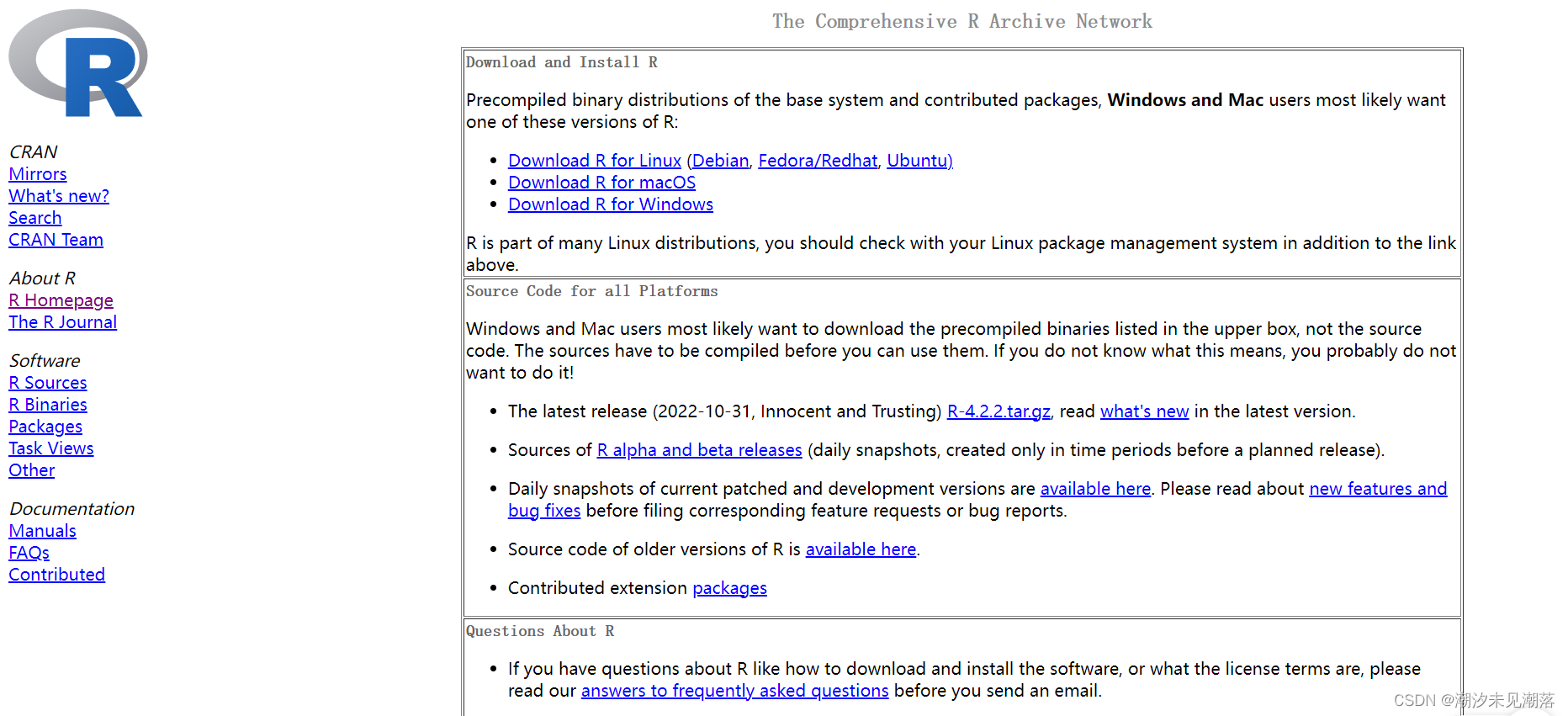Open the Search link in sidebar
1568x716 pixels.
35,218
